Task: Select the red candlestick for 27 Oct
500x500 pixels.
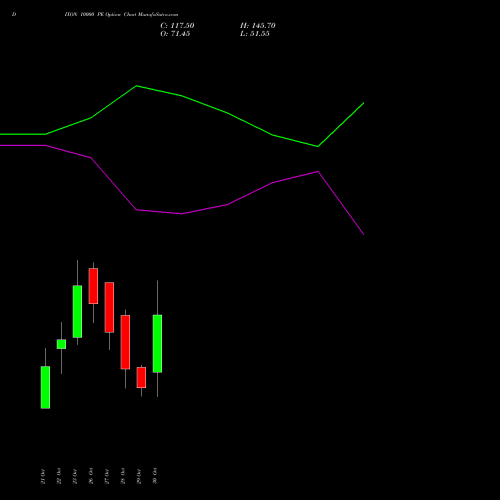Action: (109, 307)
